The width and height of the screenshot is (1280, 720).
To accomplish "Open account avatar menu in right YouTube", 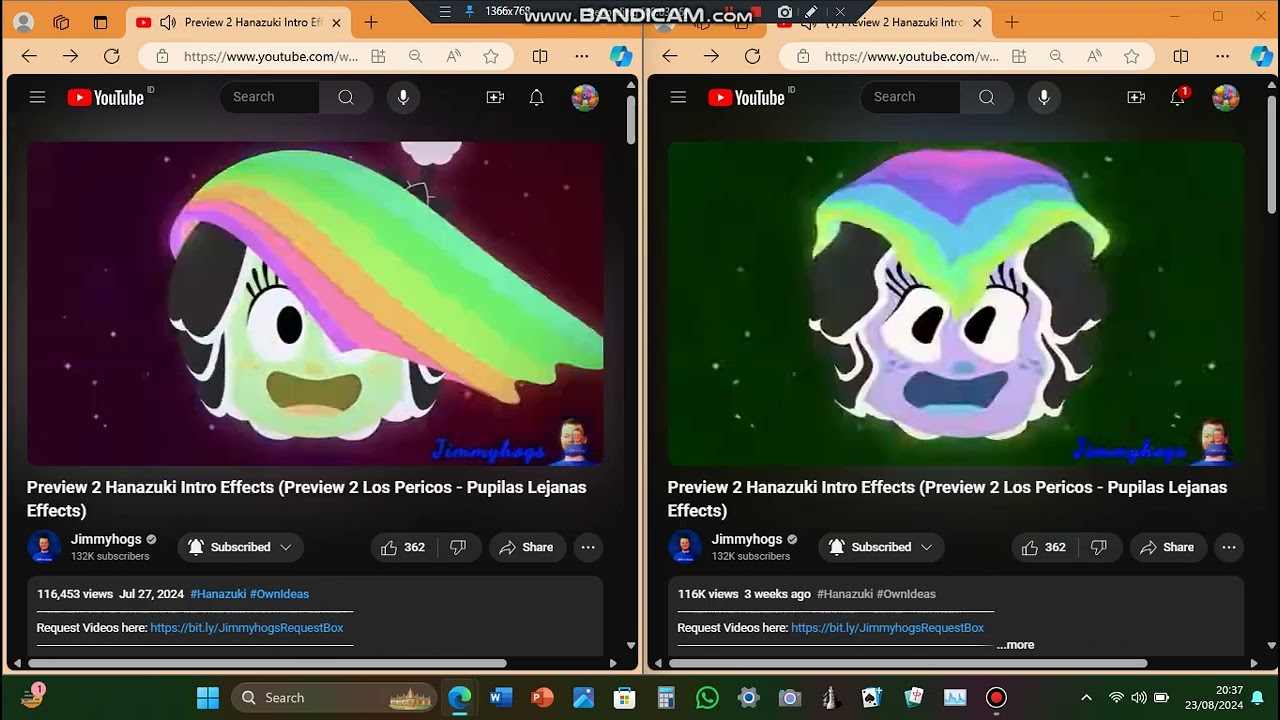I will (x=1226, y=97).
